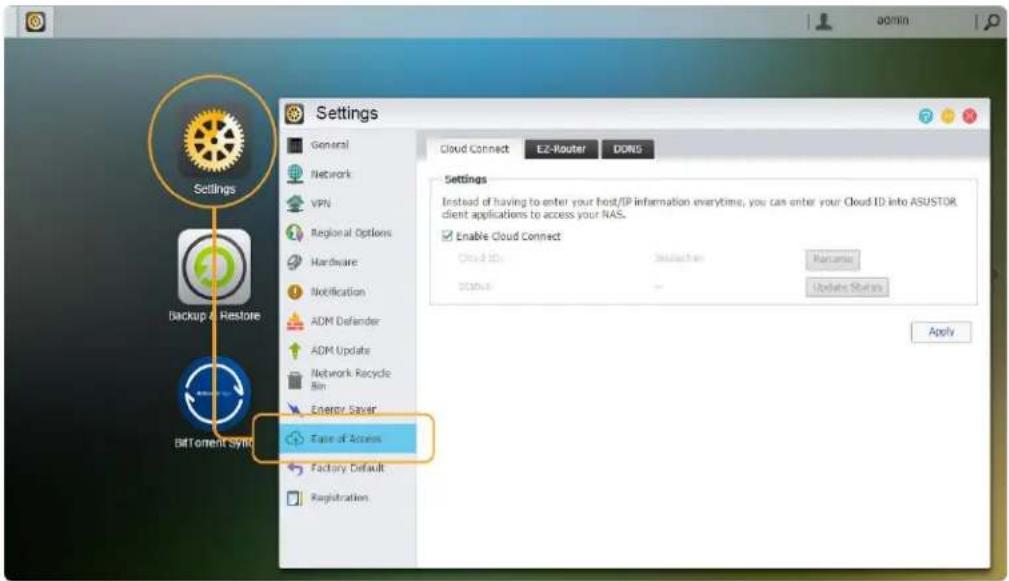Open Notification label in sidebar
The image size is (1009, 581).
coord(338,292)
